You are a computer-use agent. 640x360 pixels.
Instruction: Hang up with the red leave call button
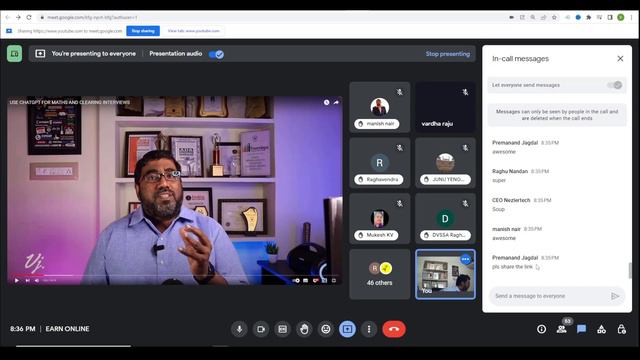pyautogui.click(x=394, y=329)
